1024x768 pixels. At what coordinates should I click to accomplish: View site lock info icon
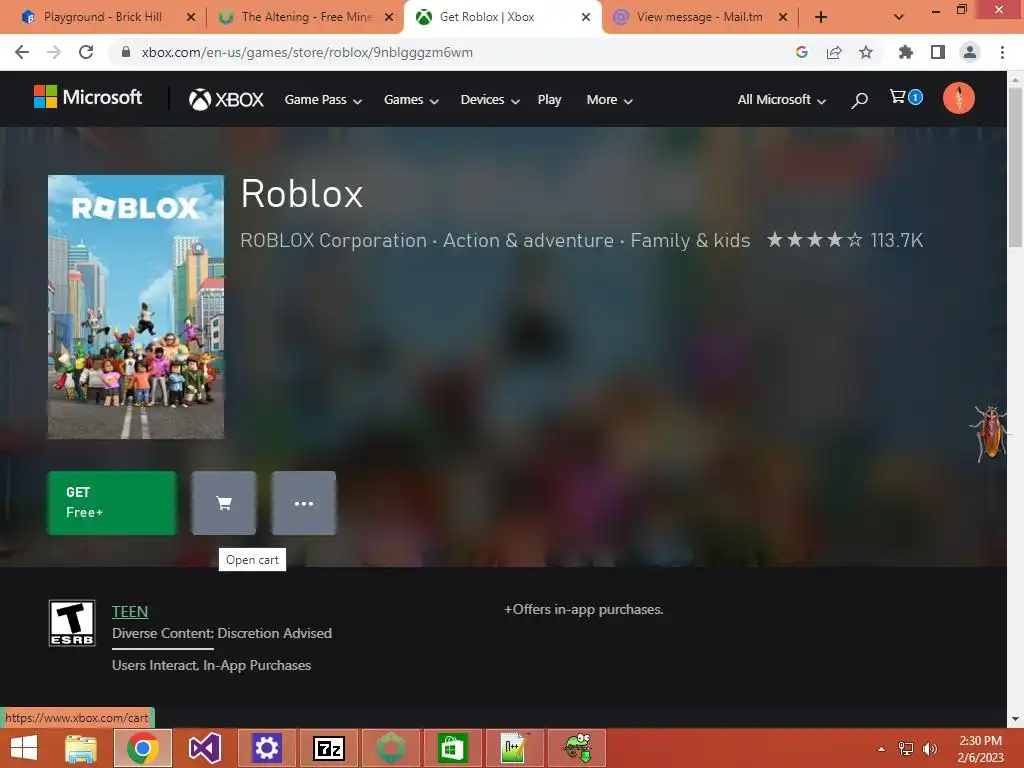pyautogui.click(x=126, y=52)
